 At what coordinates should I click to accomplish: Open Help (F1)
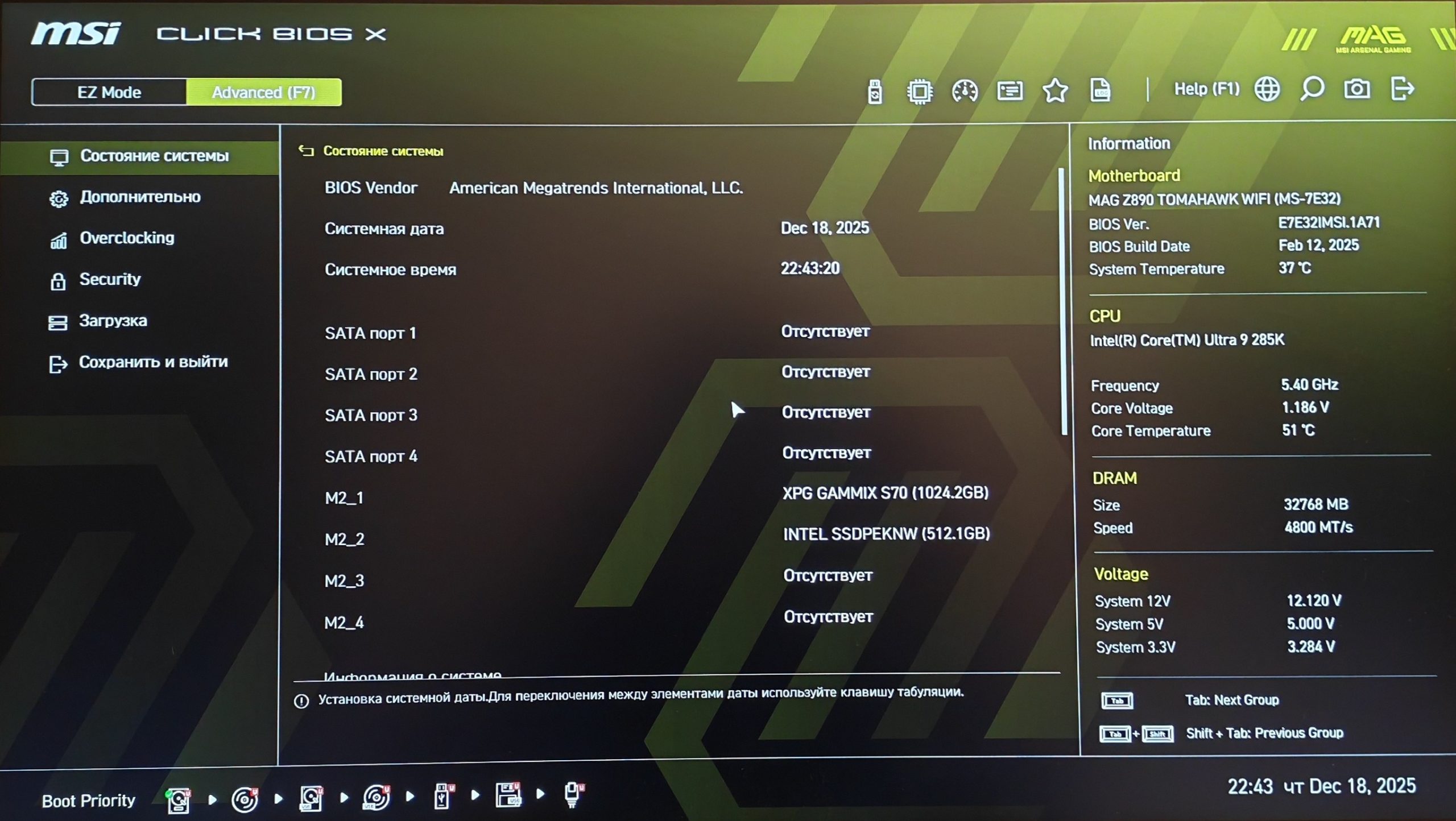1207,89
